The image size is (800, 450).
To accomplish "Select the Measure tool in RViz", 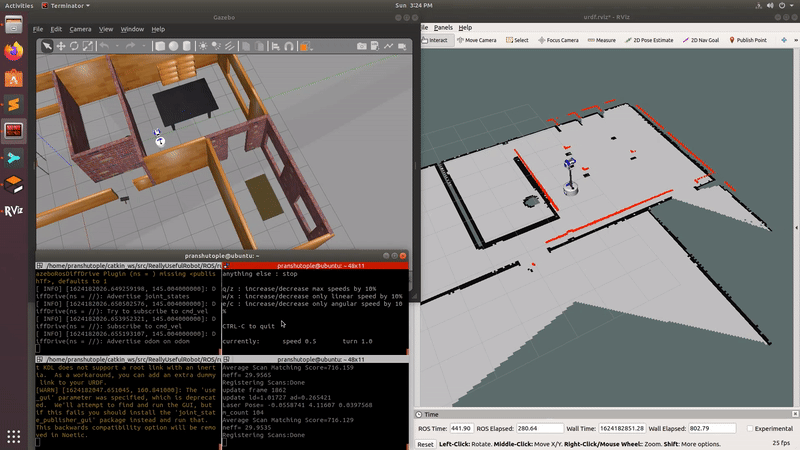I will click(602, 40).
